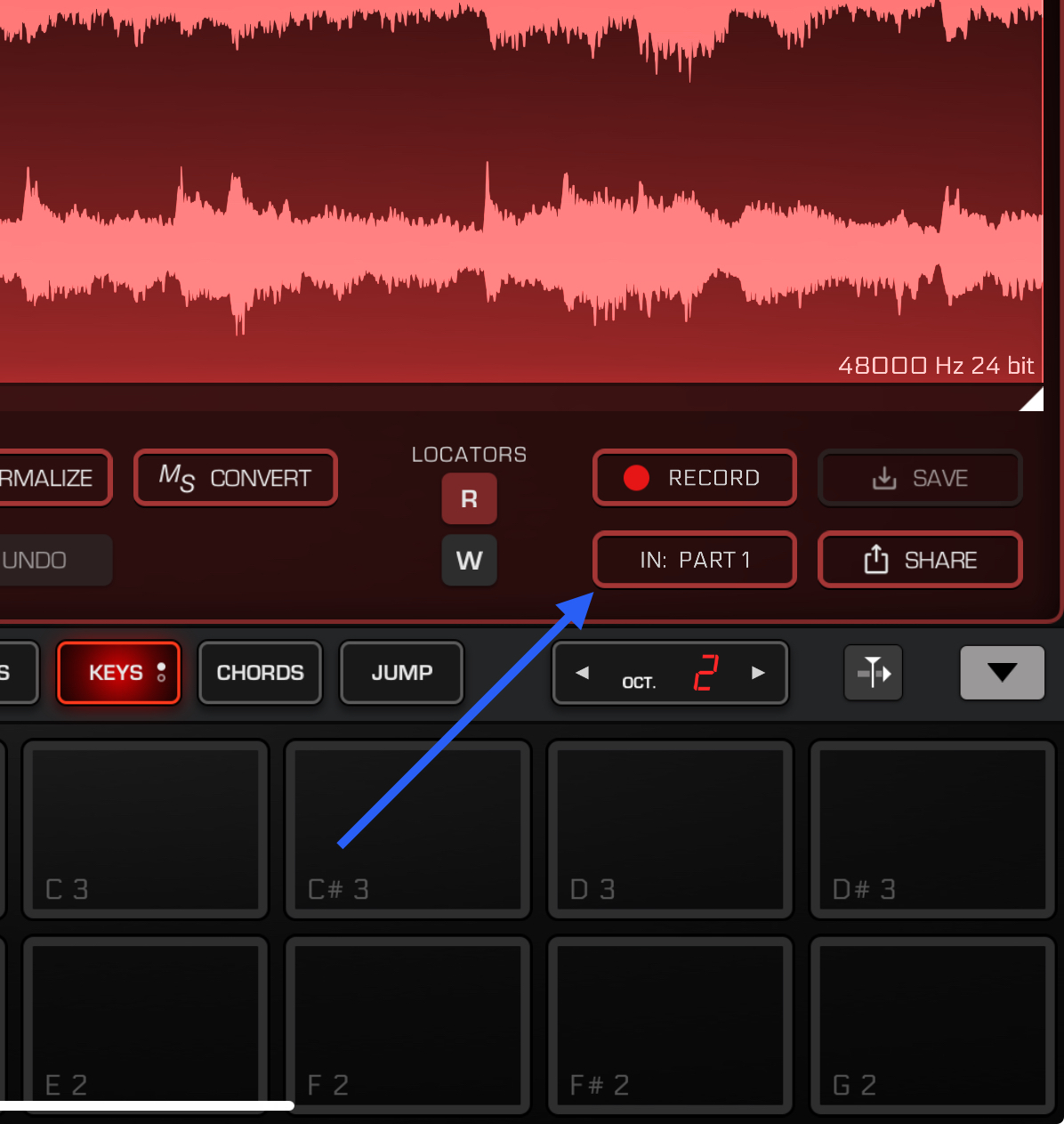1064x1124 pixels.
Task: Click the 48000 Hz 24 bit label
Action: 936,366
